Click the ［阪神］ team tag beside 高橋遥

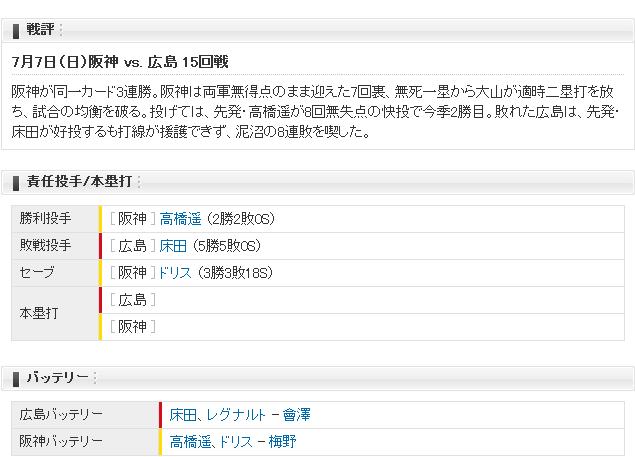point(133,219)
